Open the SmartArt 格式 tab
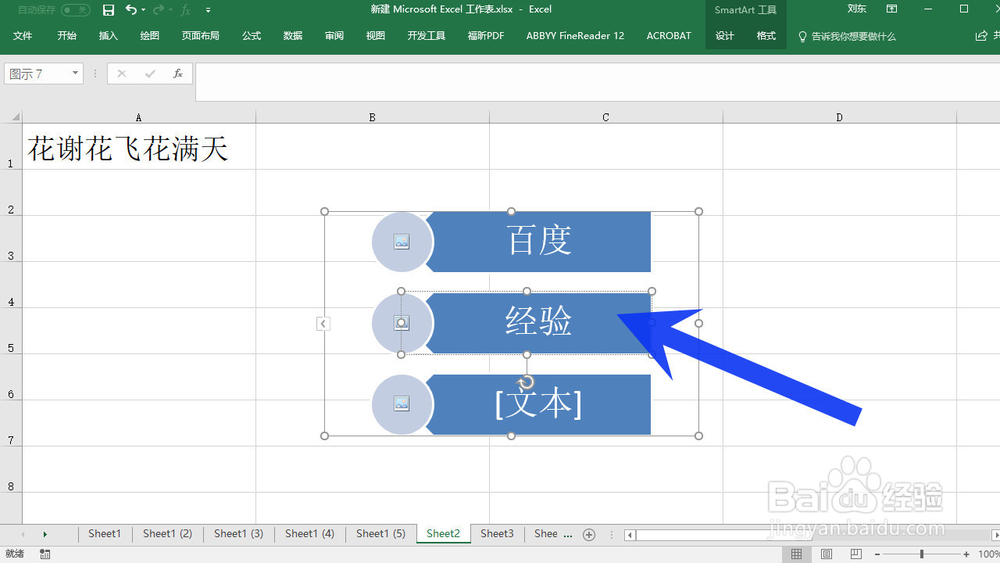This screenshot has width=1000, height=563. pyautogui.click(x=766, y=36)
